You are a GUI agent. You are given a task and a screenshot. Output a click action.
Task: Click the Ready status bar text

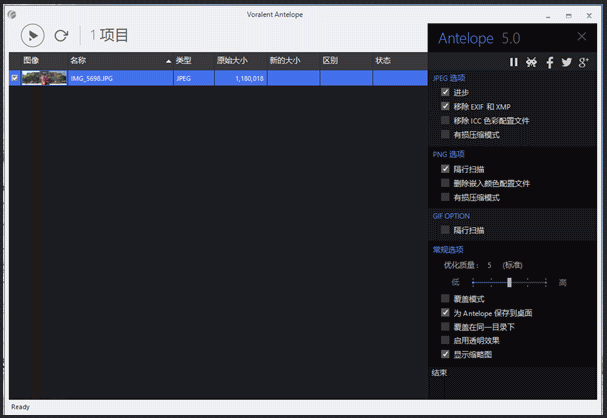[20, 407]
